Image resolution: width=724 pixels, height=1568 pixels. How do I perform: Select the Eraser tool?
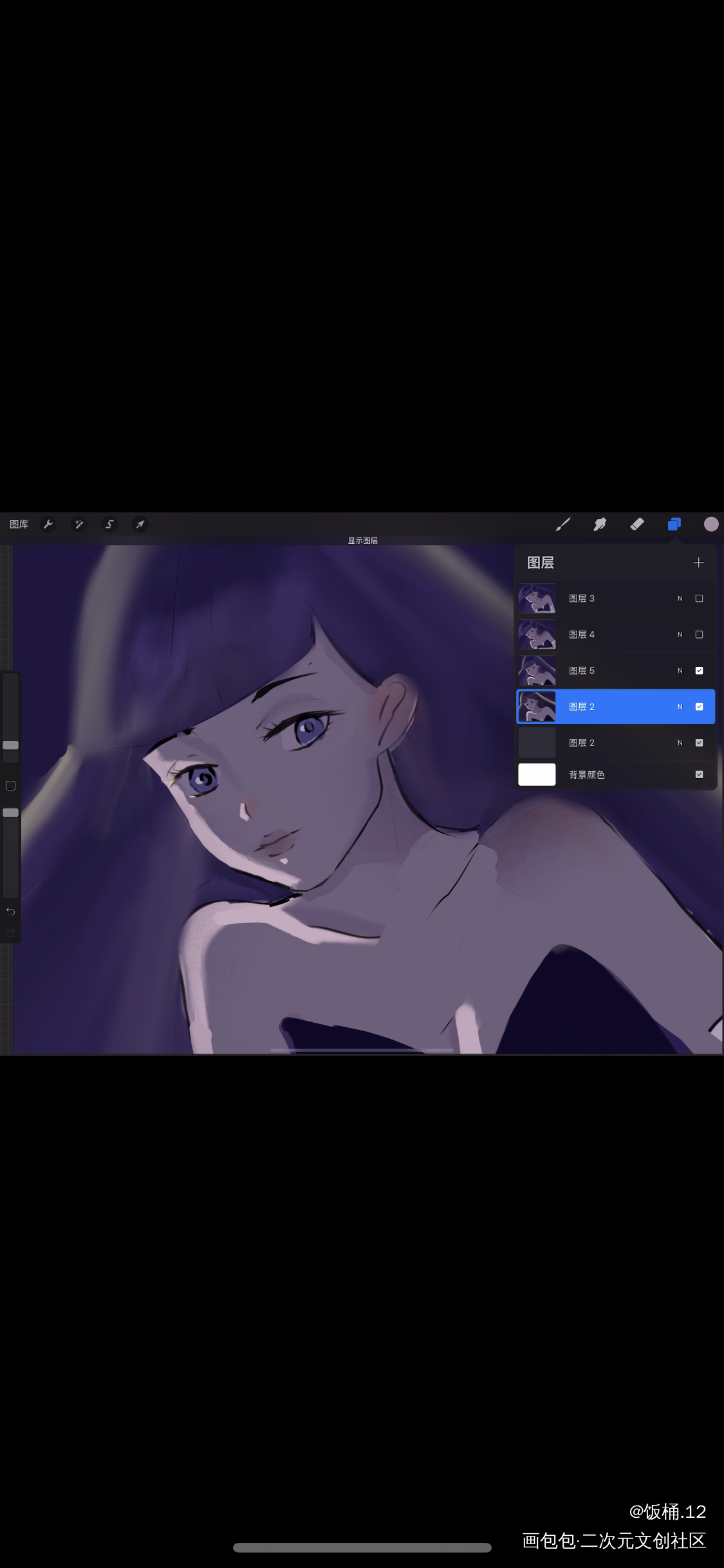coord(636,525)
